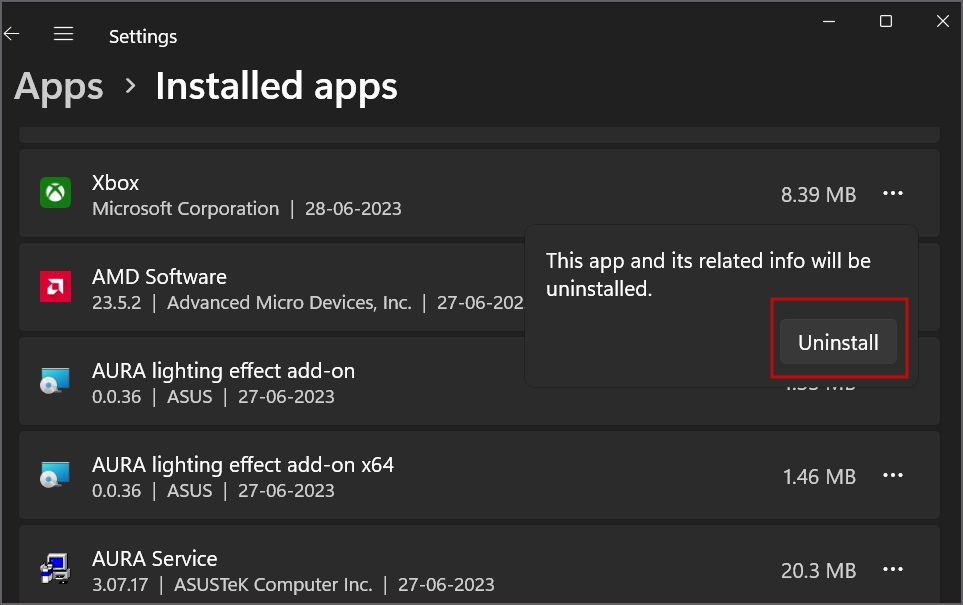Click the AURA lighting effect add-on icon
The height and width of the screenshot is (605, 963).
[x=54, y=381]
